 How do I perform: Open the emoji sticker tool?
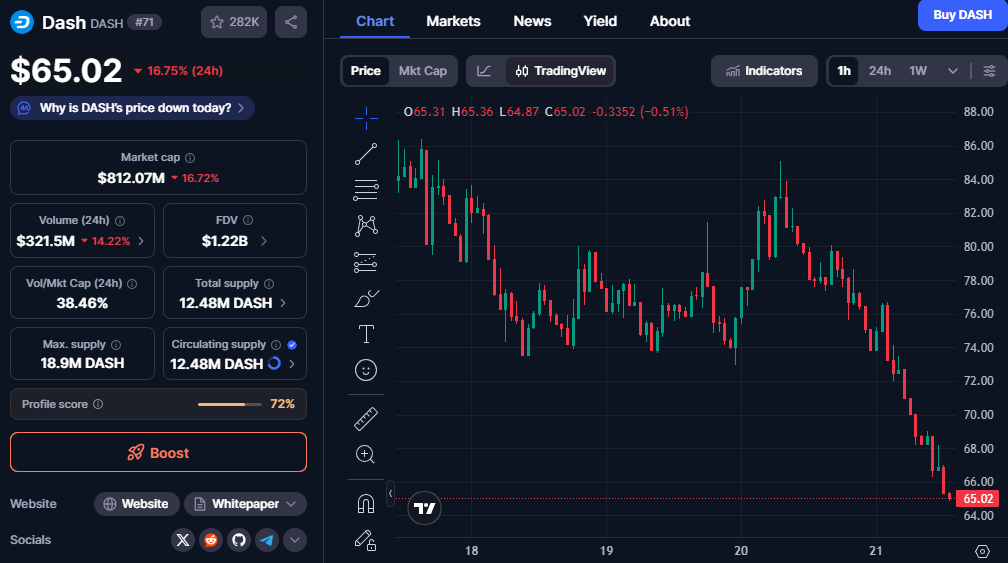[366, 370]
